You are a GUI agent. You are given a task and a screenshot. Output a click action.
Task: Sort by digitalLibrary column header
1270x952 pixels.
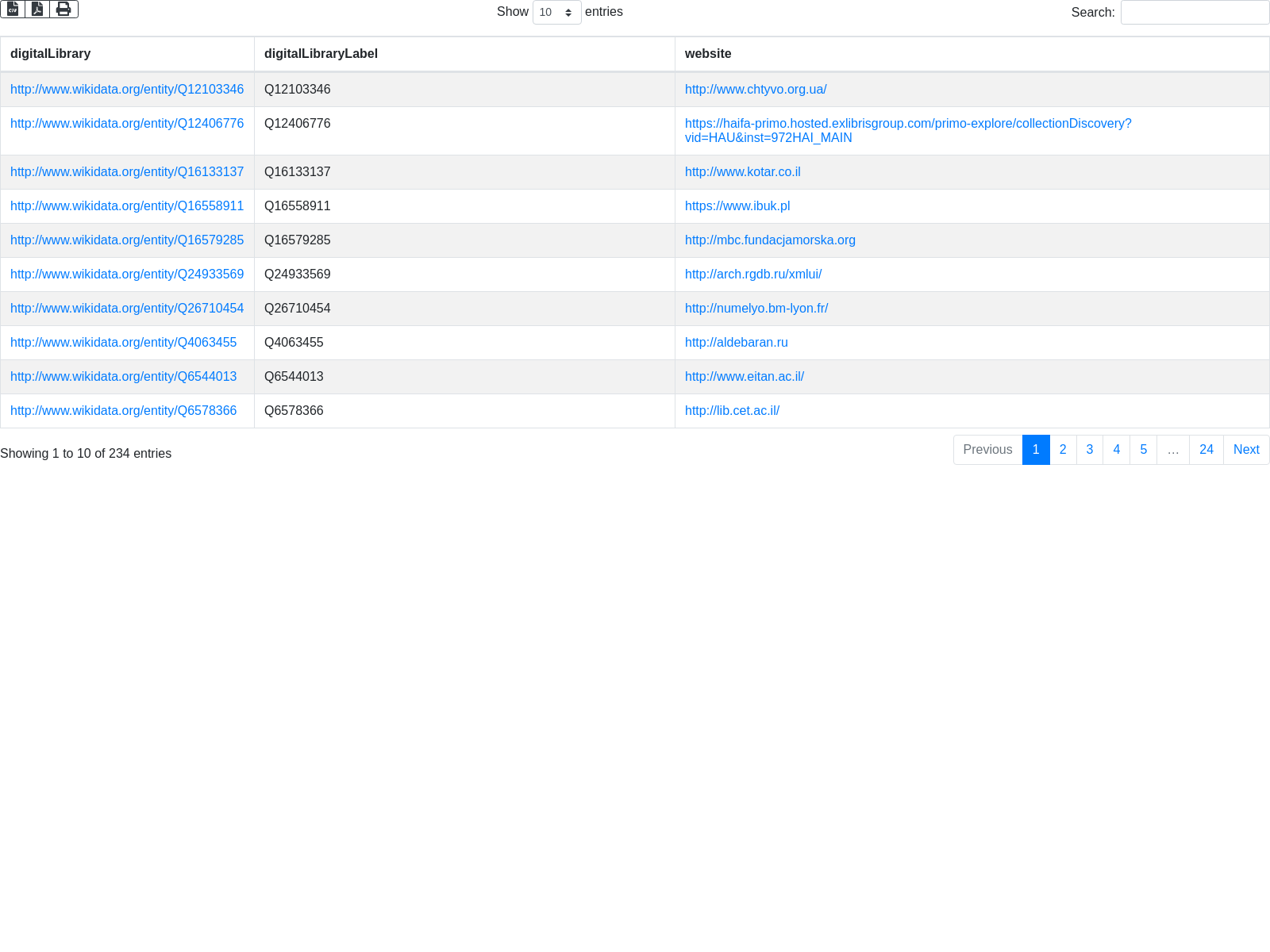click(51, 54)
